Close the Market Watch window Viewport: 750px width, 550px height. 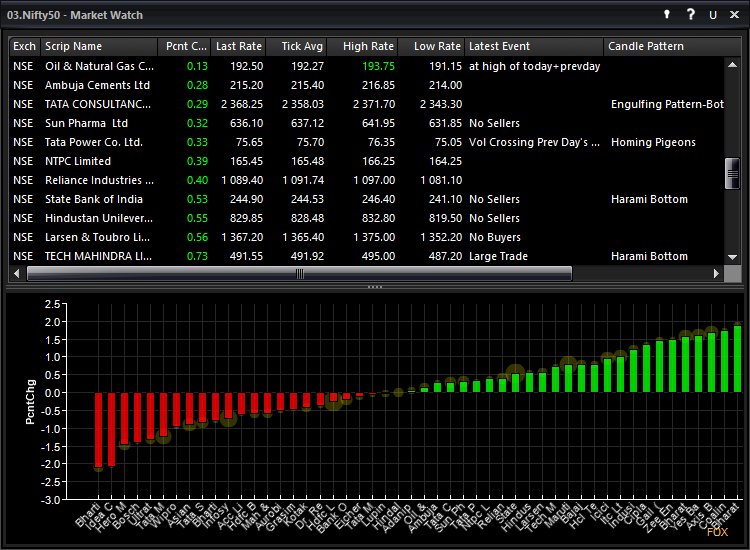[x=734, y=14]
